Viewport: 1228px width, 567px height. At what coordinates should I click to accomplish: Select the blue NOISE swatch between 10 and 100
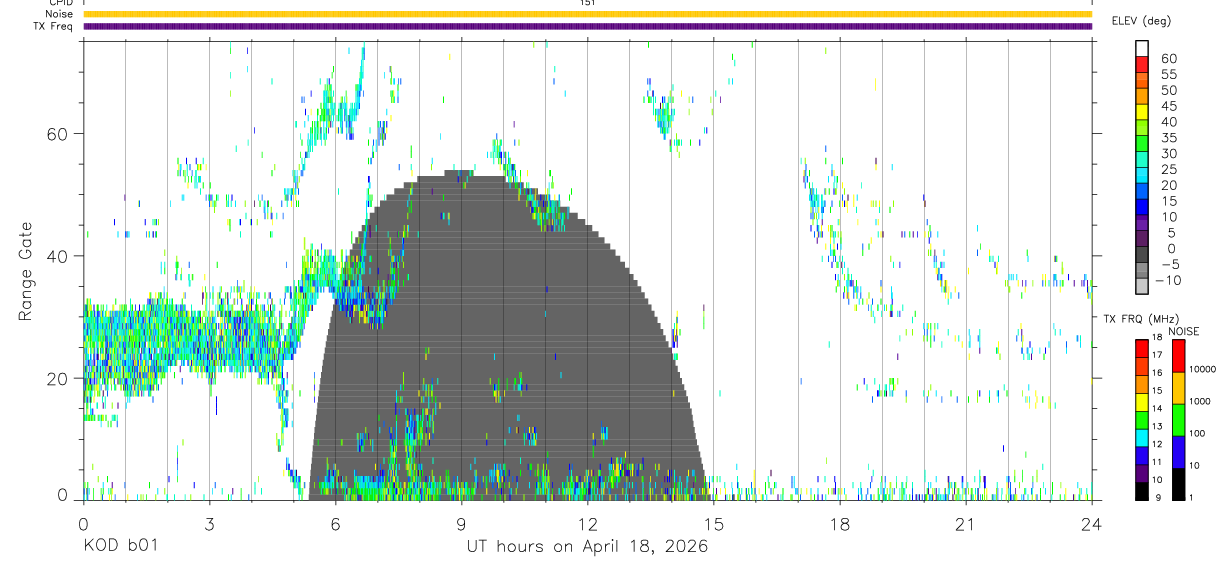tap(1178, 452)
